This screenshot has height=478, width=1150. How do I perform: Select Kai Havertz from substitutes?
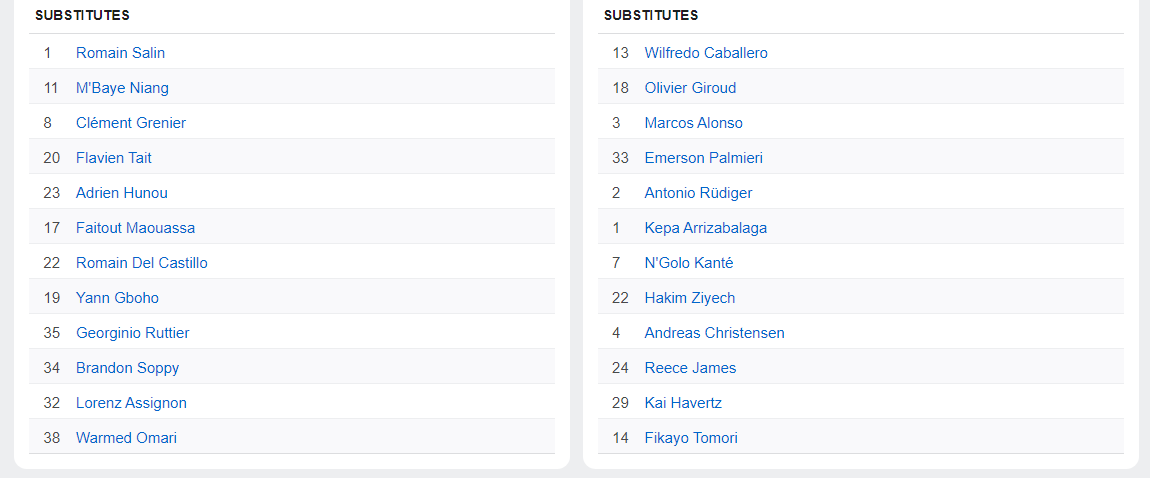click(x=683, y=403)
